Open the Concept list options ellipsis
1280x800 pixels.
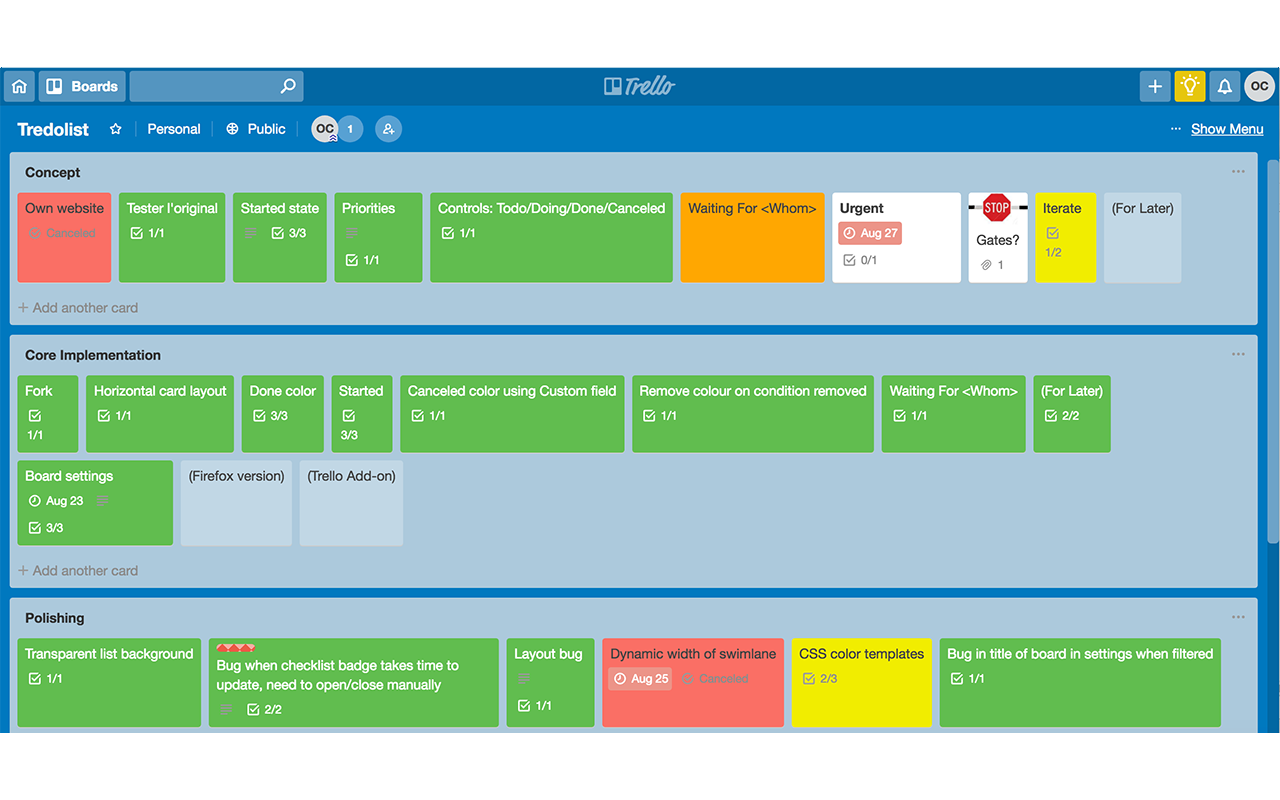coord(1238,172)
